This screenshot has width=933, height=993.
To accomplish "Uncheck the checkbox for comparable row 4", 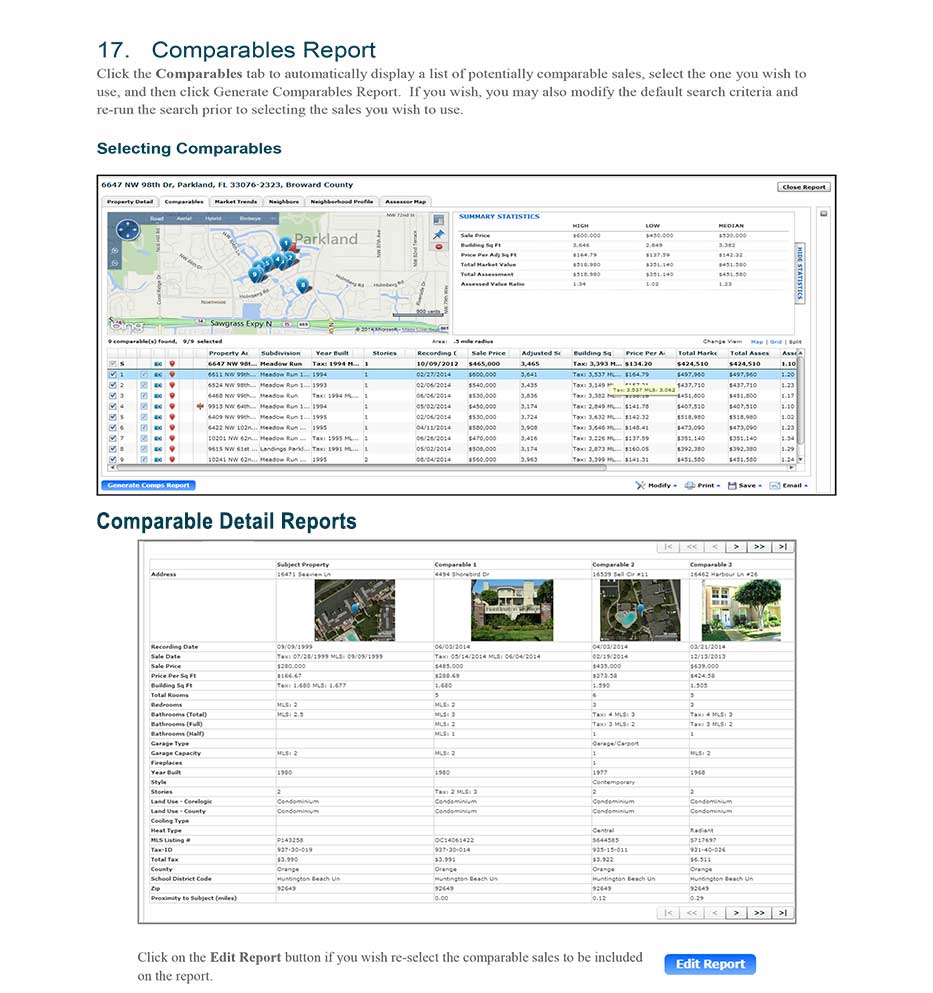I will [x=113, y=406].
